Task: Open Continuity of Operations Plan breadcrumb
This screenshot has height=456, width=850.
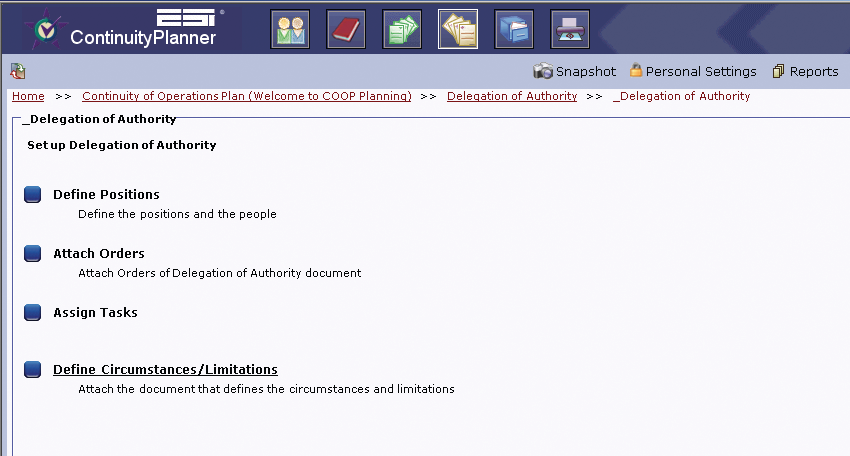Action: (x=247, y=96)
